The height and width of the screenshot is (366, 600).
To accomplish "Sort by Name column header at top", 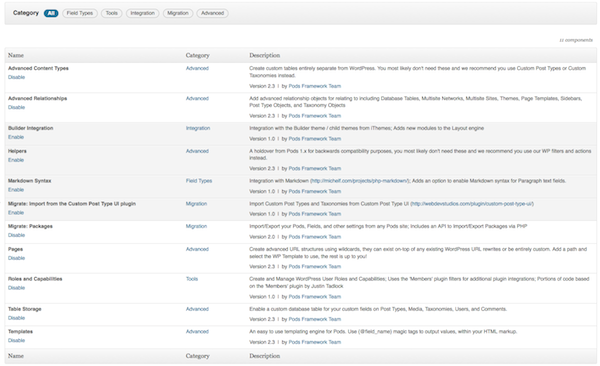I will [16, 56].
